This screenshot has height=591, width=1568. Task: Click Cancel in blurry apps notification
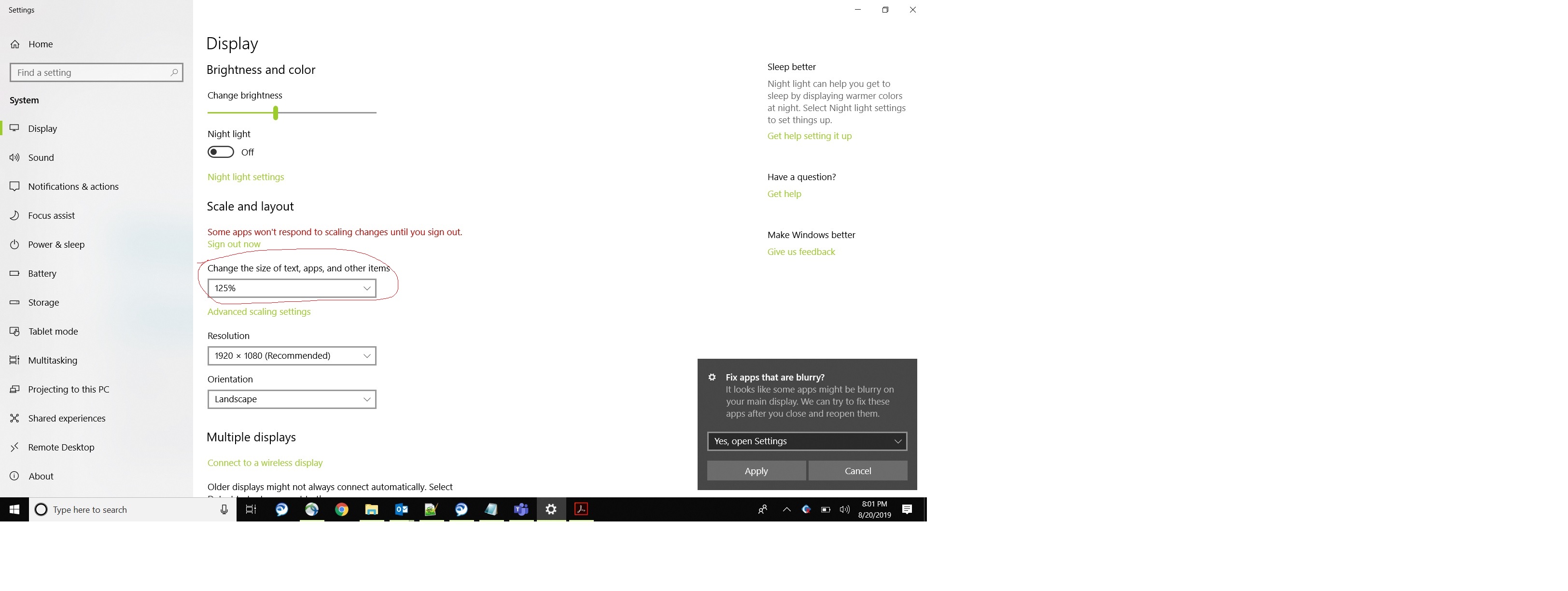pos(858,471)
